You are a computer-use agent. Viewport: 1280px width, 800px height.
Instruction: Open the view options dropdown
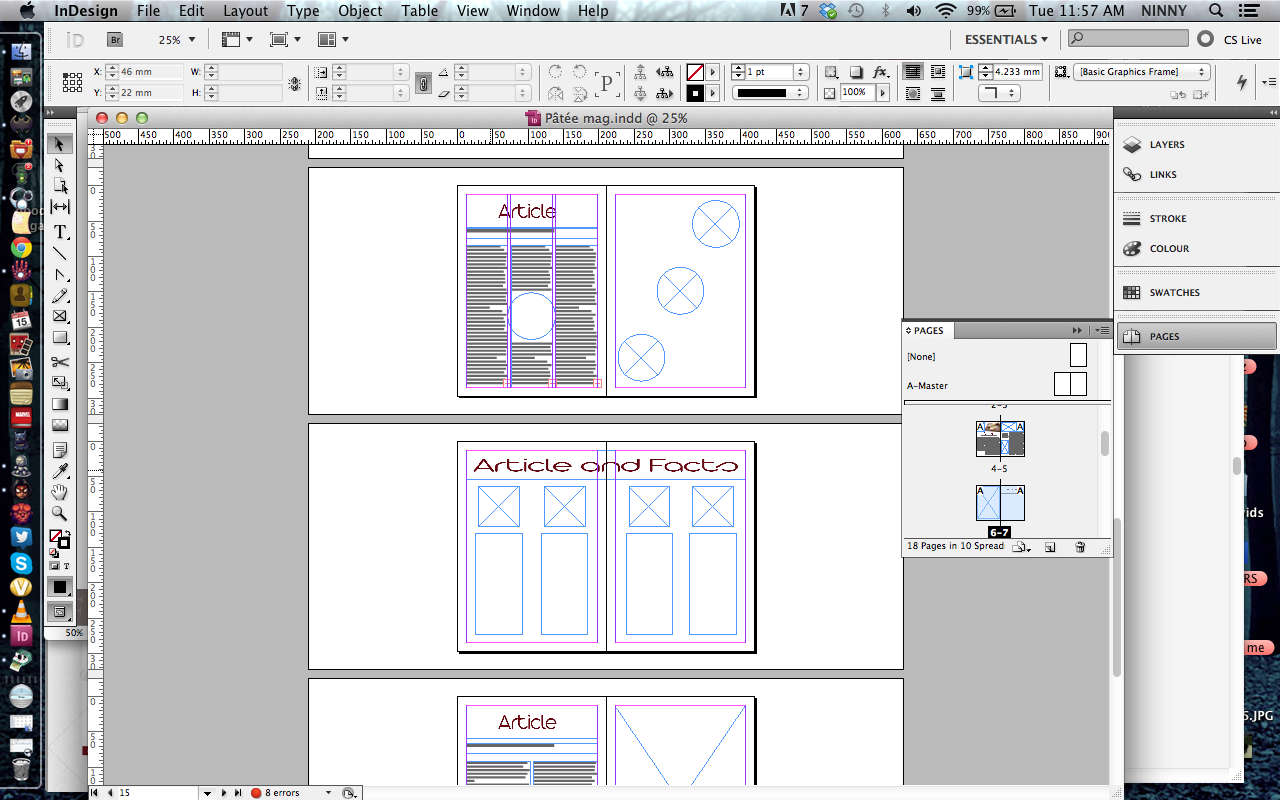click(x=236, y=40)
